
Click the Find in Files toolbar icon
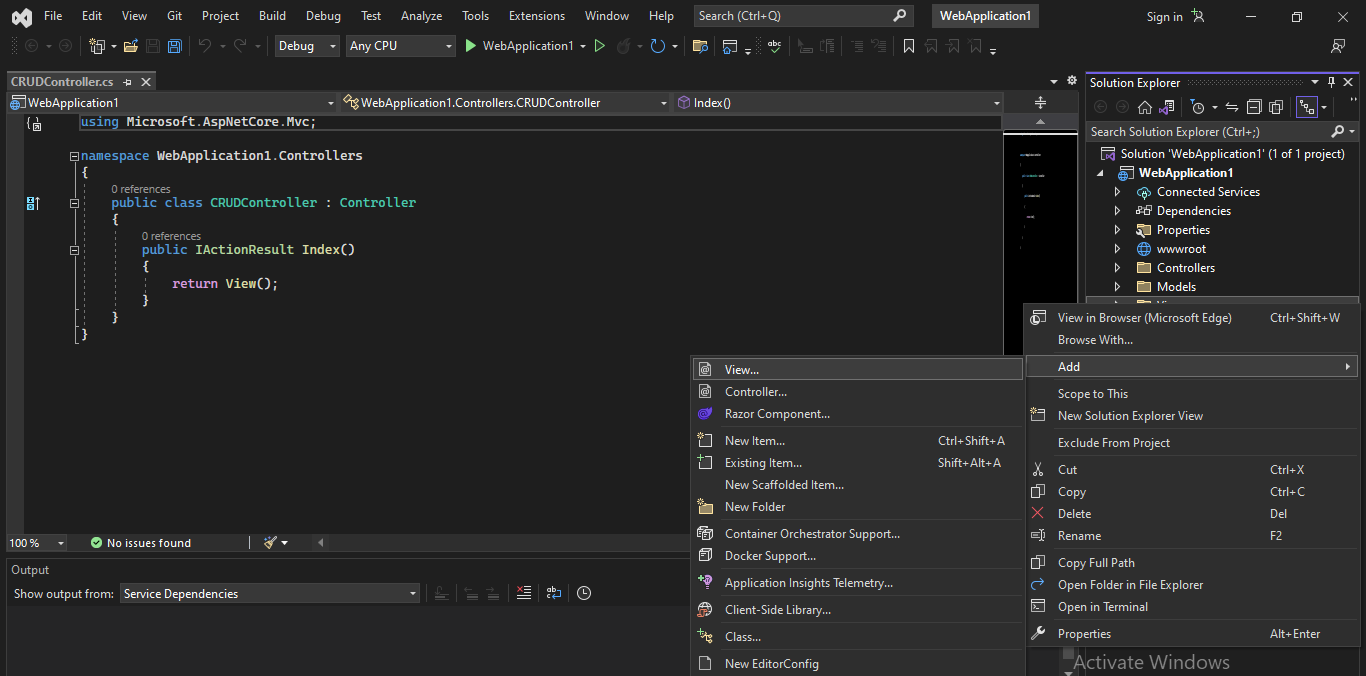700,46
